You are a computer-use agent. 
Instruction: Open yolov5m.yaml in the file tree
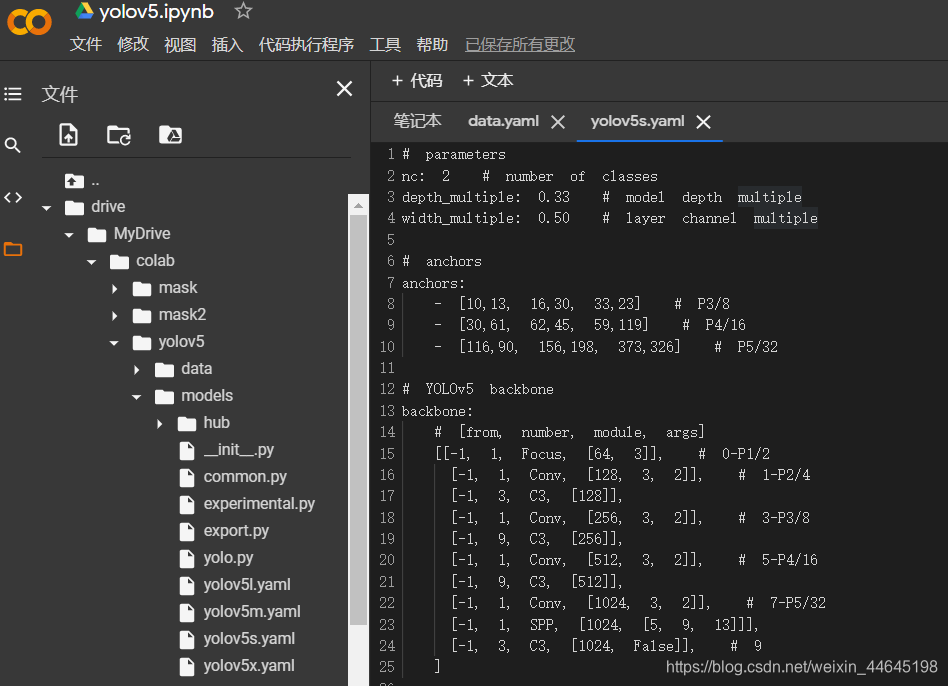(252, 612)
